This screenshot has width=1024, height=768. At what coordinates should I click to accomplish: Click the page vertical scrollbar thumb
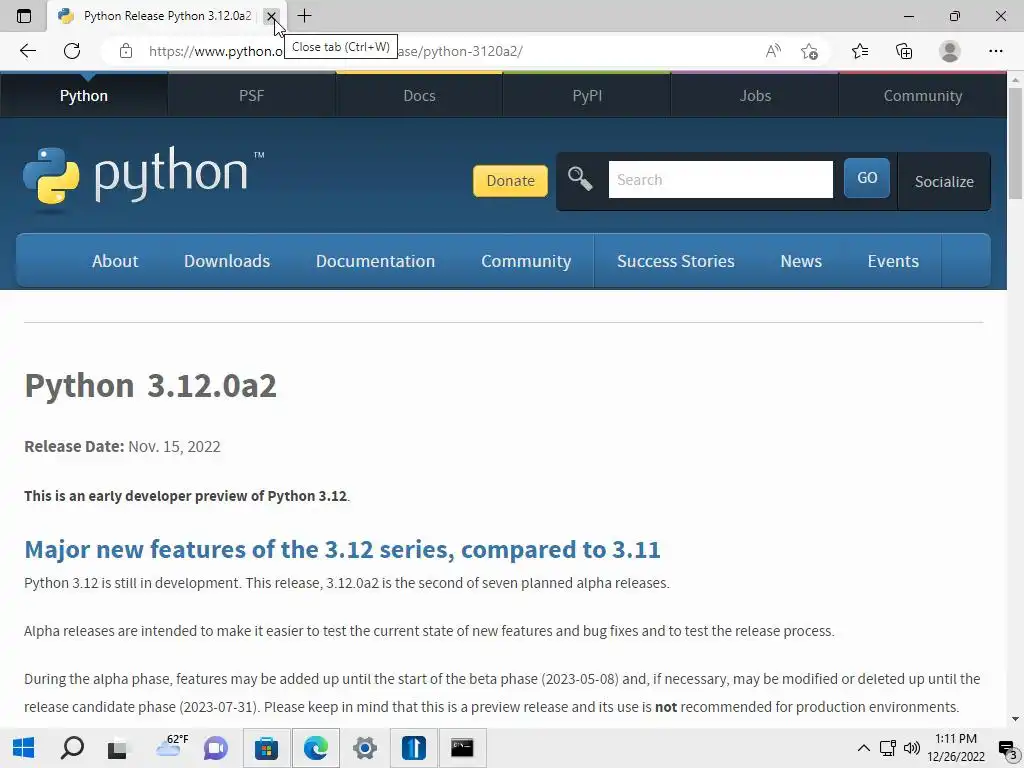point(1015,142)
